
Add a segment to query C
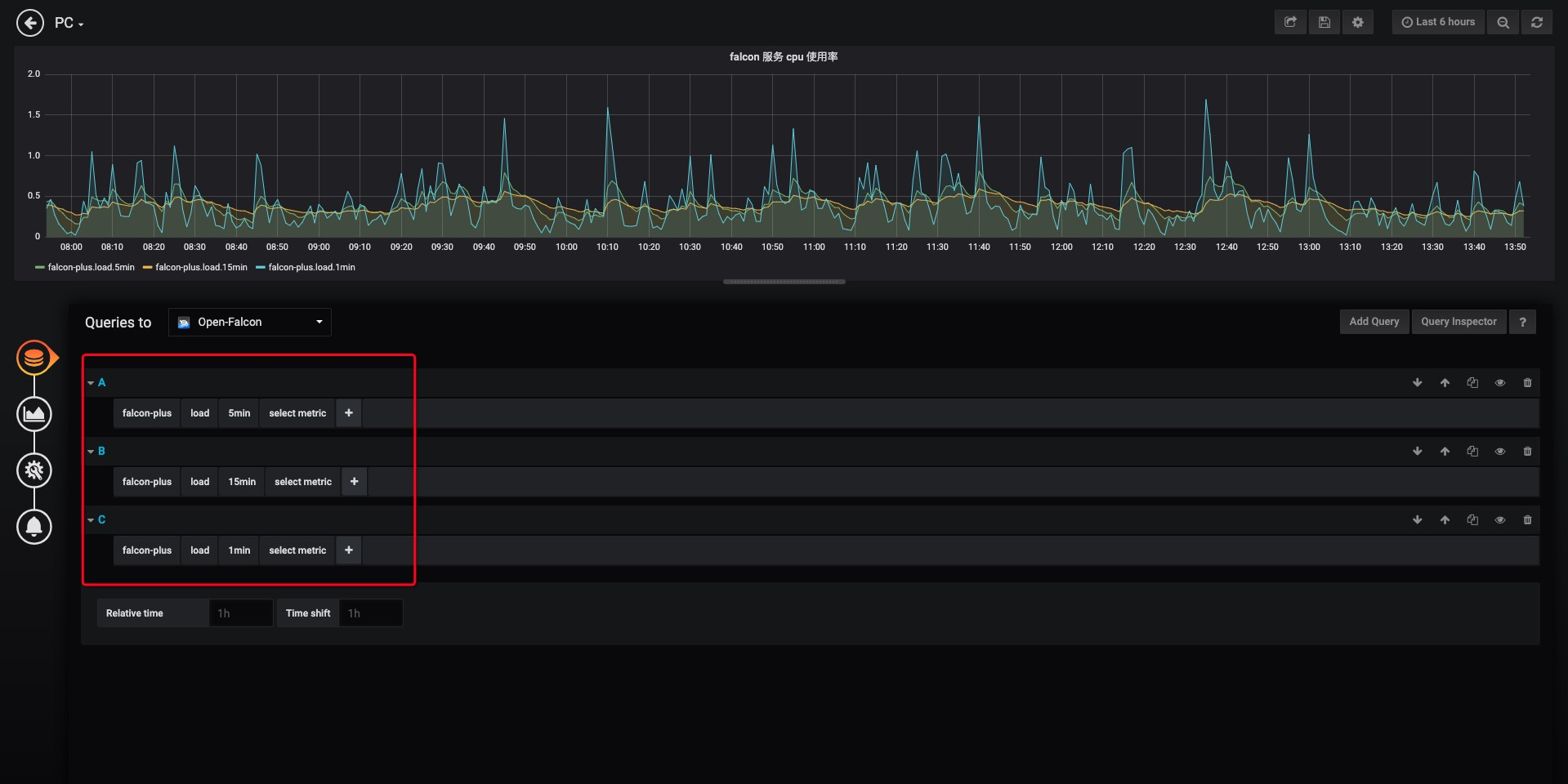pyautogui.click(x=349, y=550)
